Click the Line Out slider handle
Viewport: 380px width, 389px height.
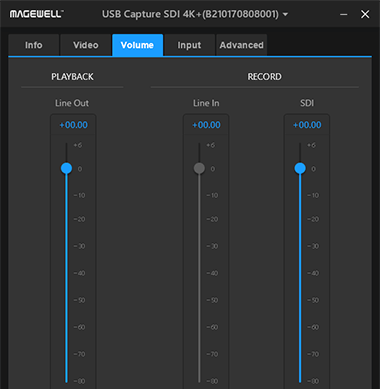tap(66, 168)
